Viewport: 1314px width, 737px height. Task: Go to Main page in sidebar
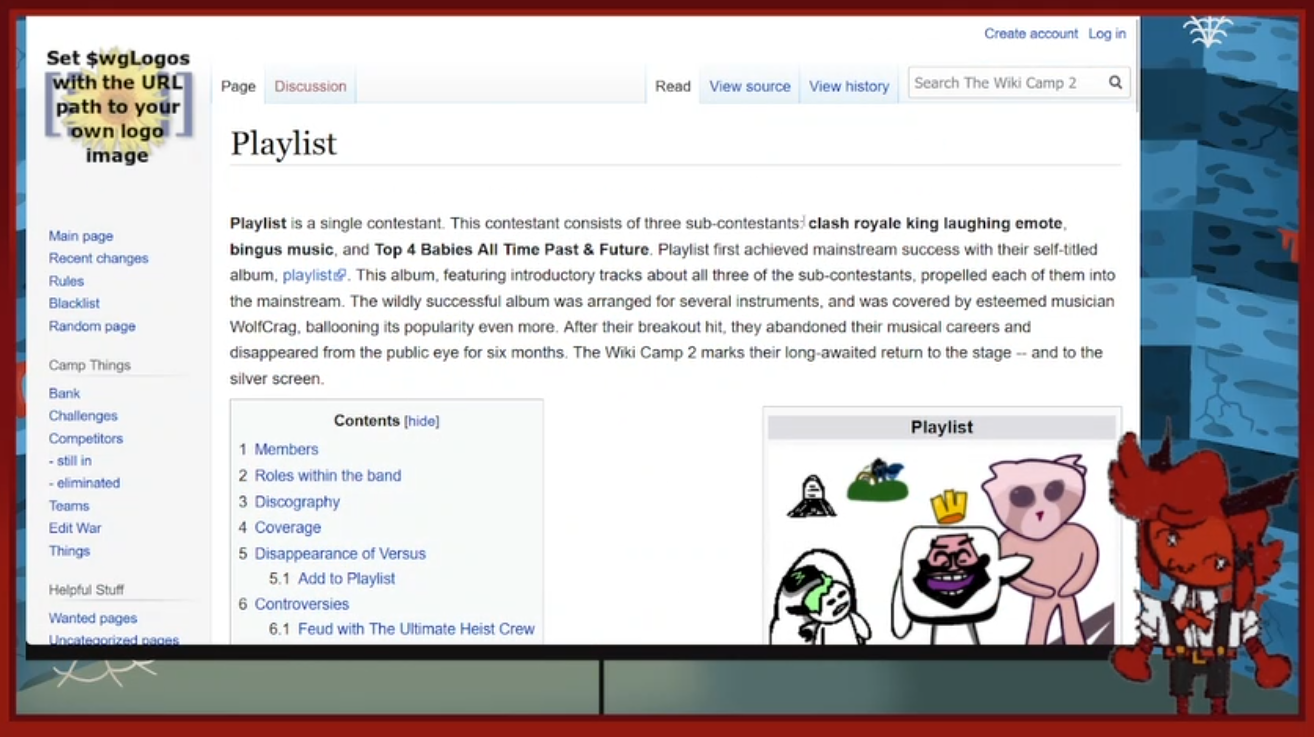81,236
